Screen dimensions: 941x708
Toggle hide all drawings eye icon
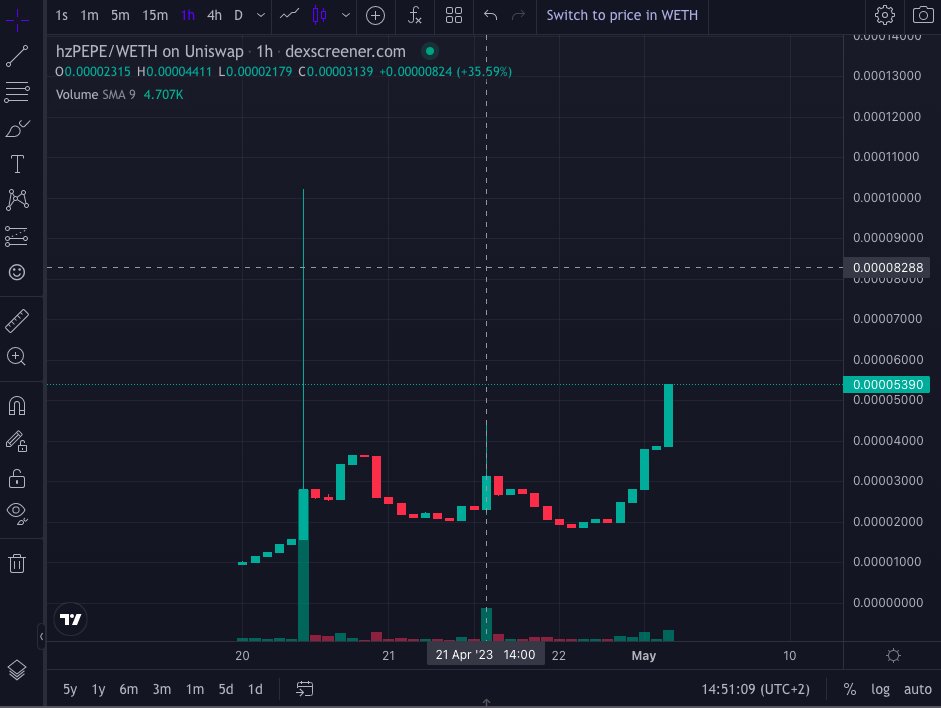point(17,514)
